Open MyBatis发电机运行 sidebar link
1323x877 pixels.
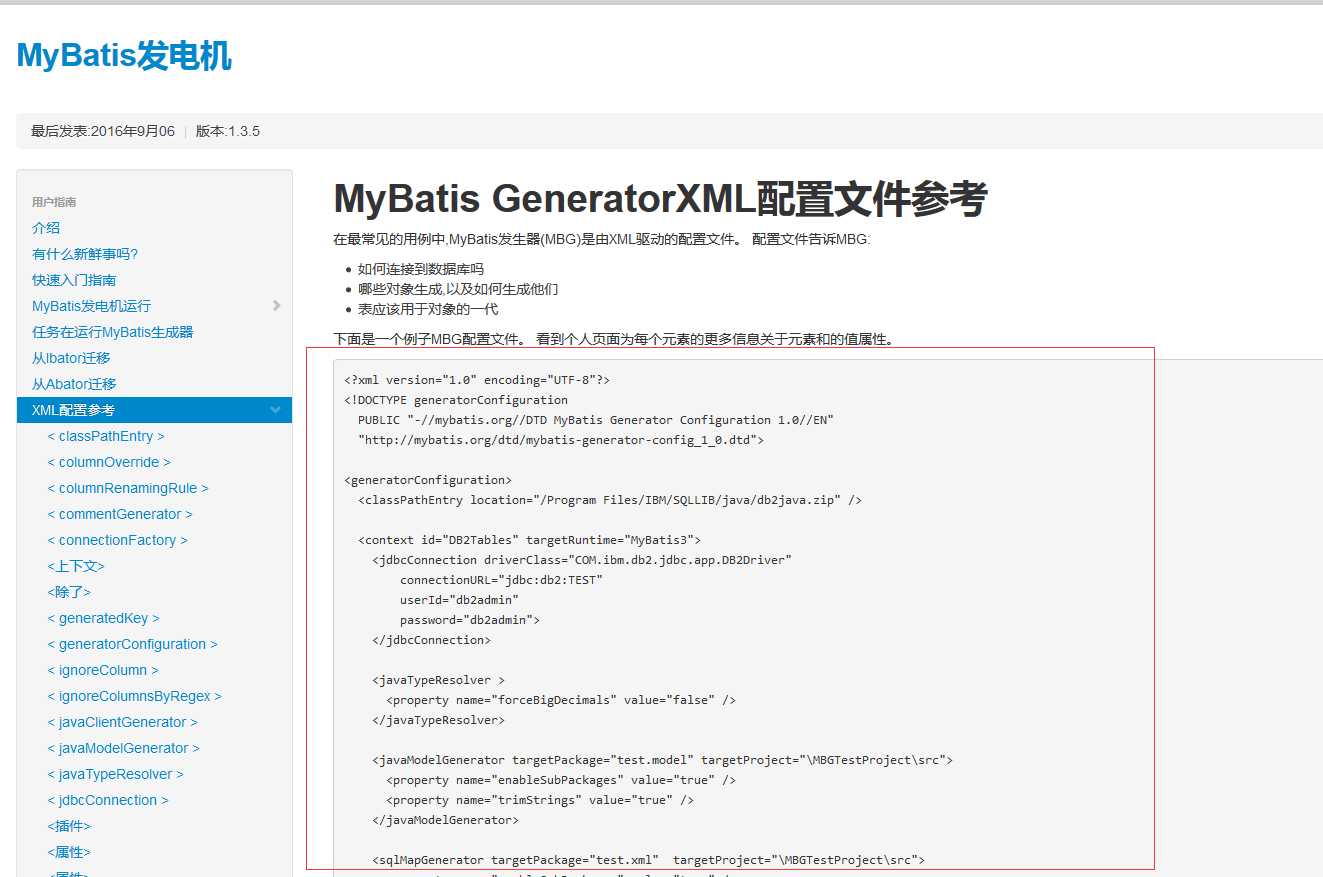(92, 306)
